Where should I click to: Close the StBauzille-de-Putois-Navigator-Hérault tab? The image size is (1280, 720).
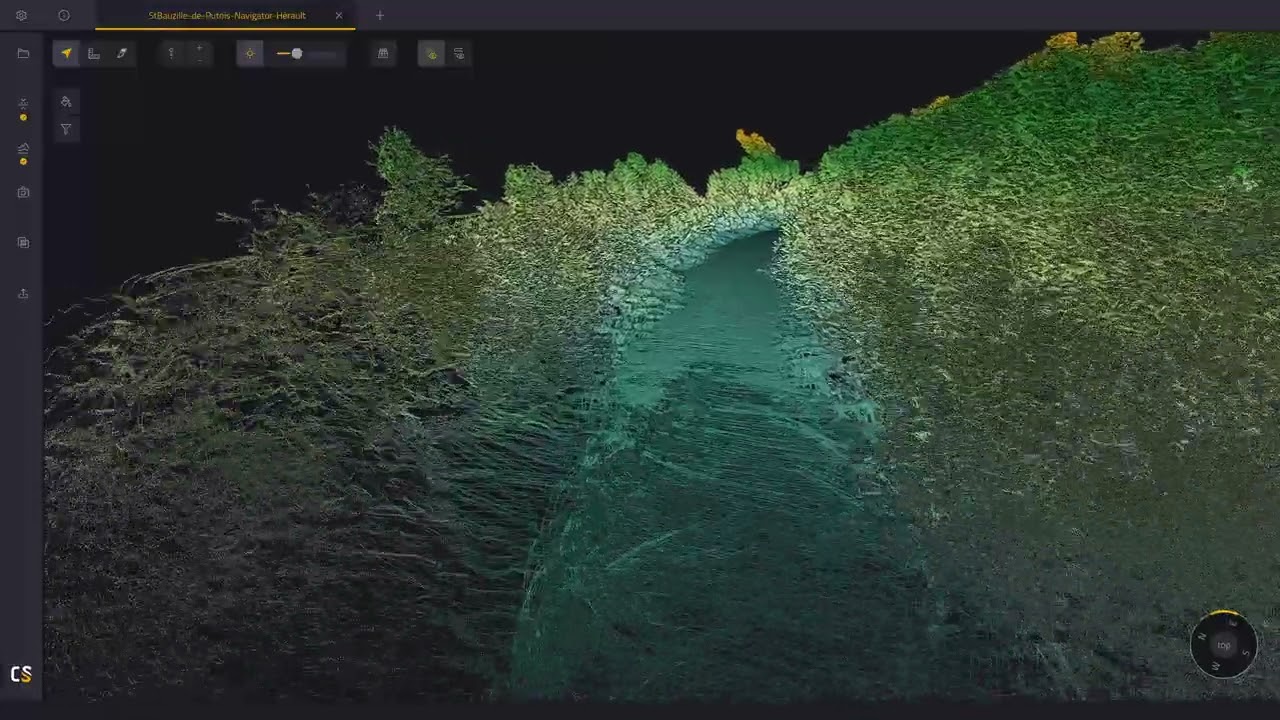tap(339, 16)
